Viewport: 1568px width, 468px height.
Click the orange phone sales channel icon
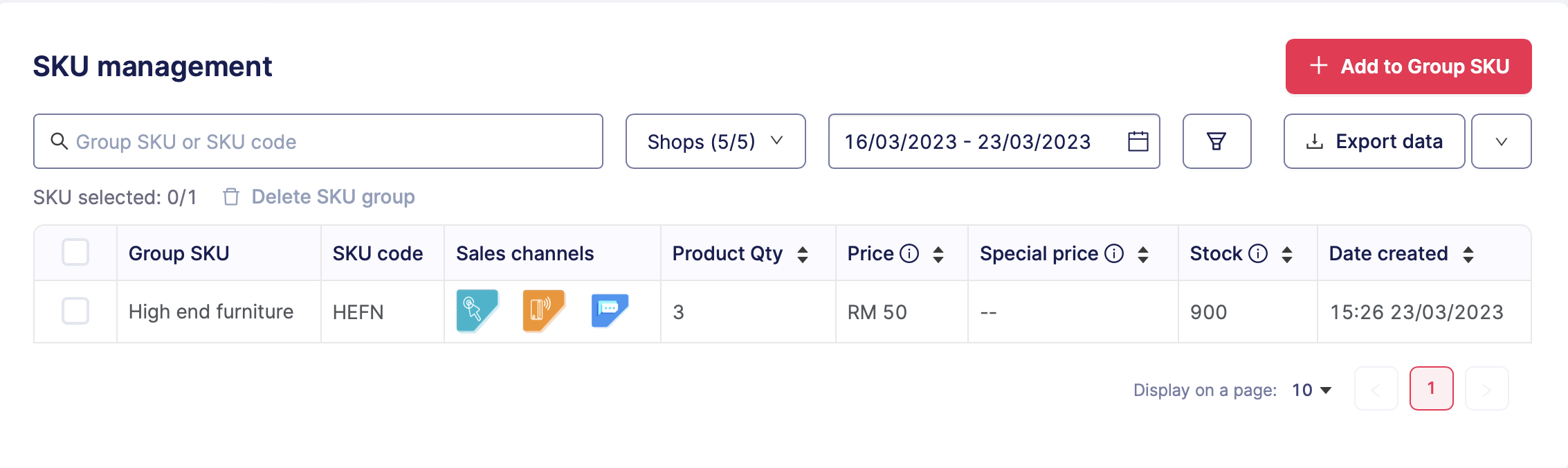(543, 310)
